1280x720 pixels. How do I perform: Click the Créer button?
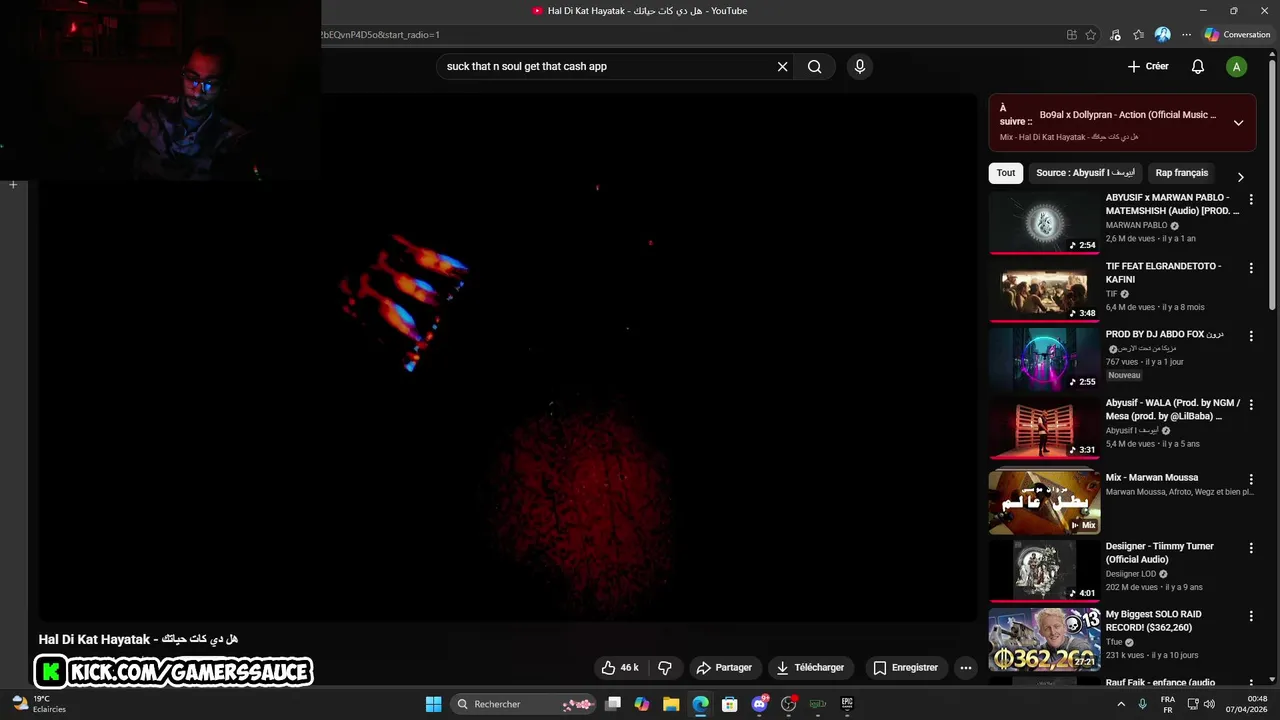pos(1148,67)
